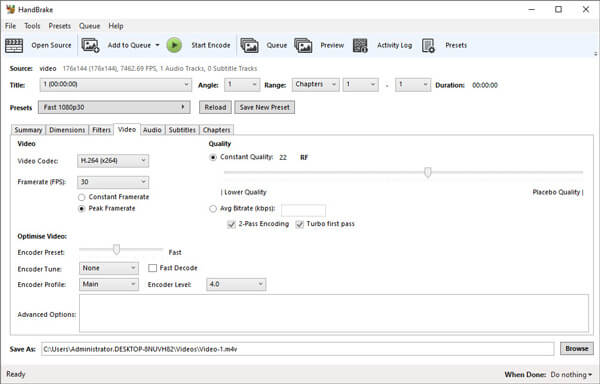Click the Activity Log icon
The image size is (600, 384).
click(360, 45)
